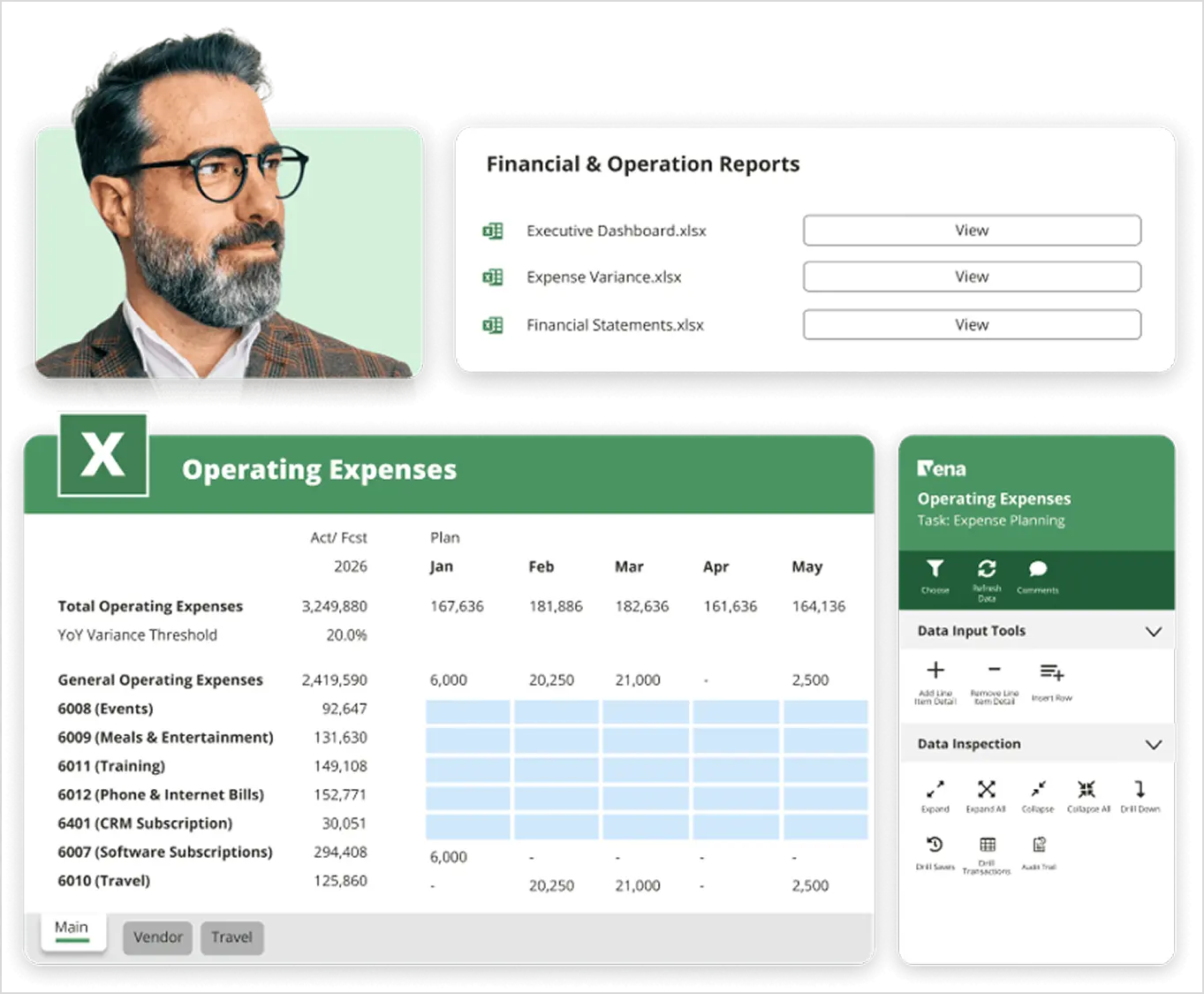This screenshot has width=1204, height=994.
Task: Click the Financial Statements.xlsx file name
Action: [x=616, y=325]
